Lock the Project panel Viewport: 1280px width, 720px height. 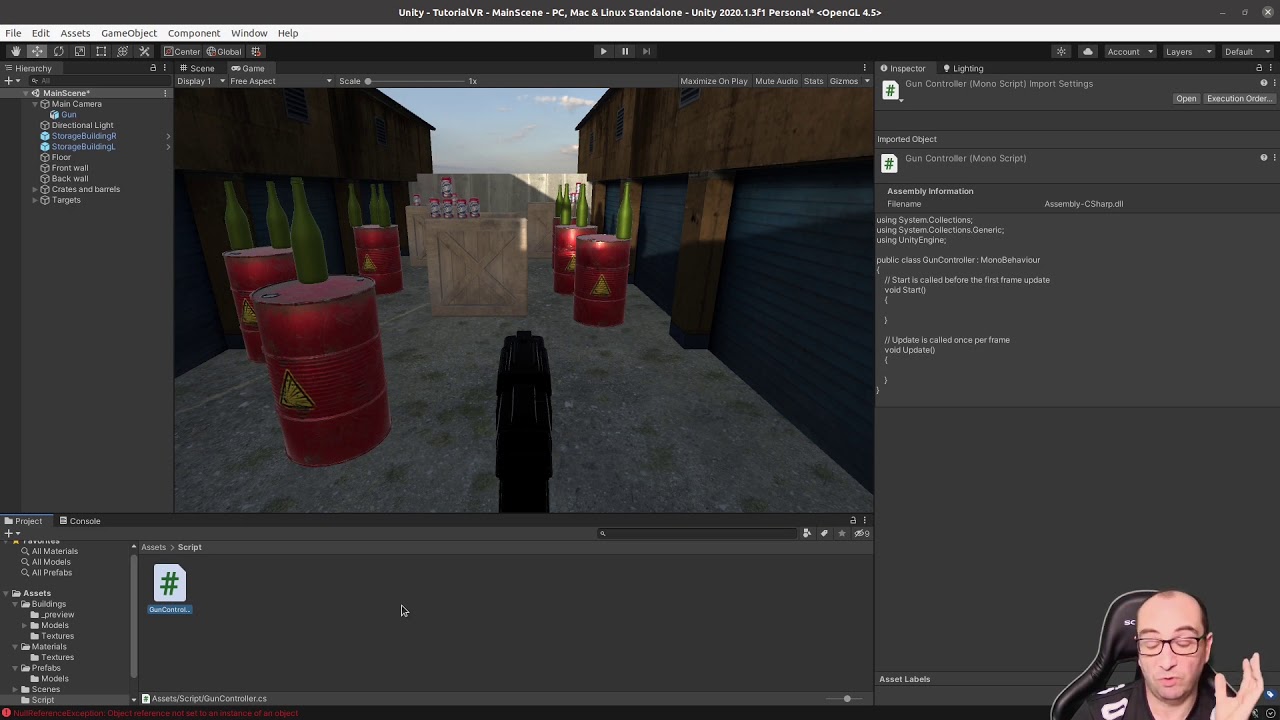click(x=853, y=520)
